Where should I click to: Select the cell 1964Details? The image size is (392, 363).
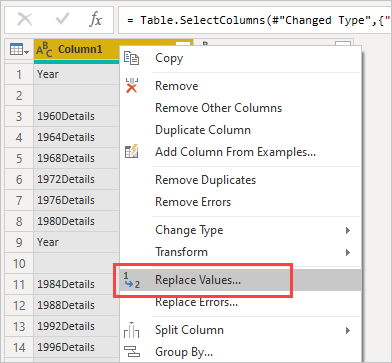click(76, 137)
